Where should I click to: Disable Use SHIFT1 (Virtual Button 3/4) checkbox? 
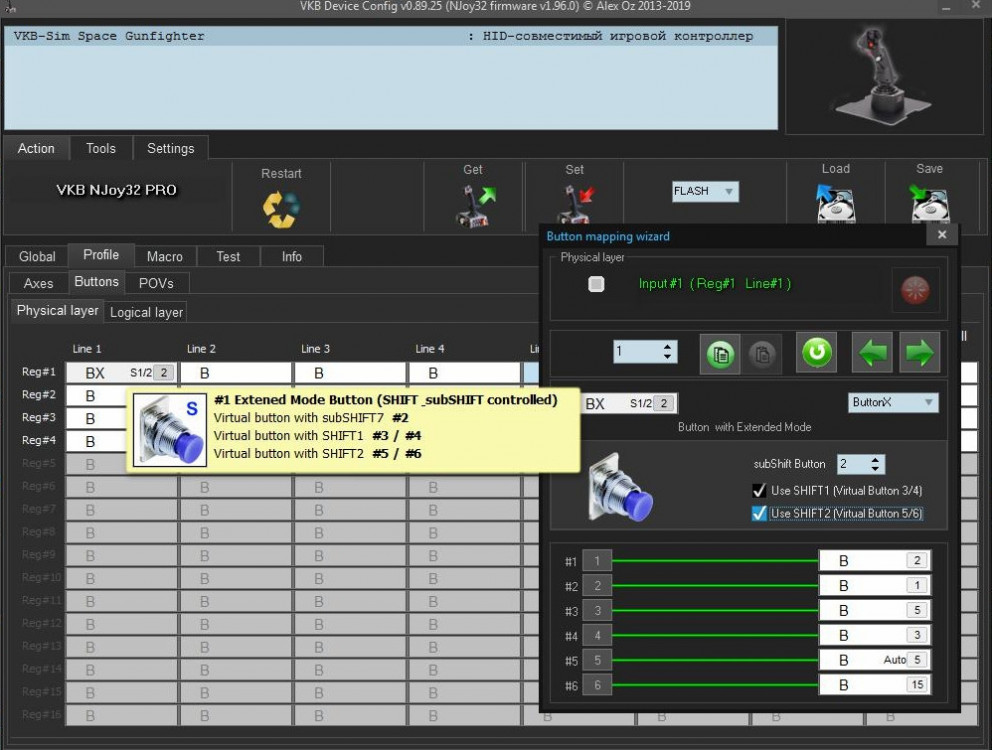(x=760, y=490)
